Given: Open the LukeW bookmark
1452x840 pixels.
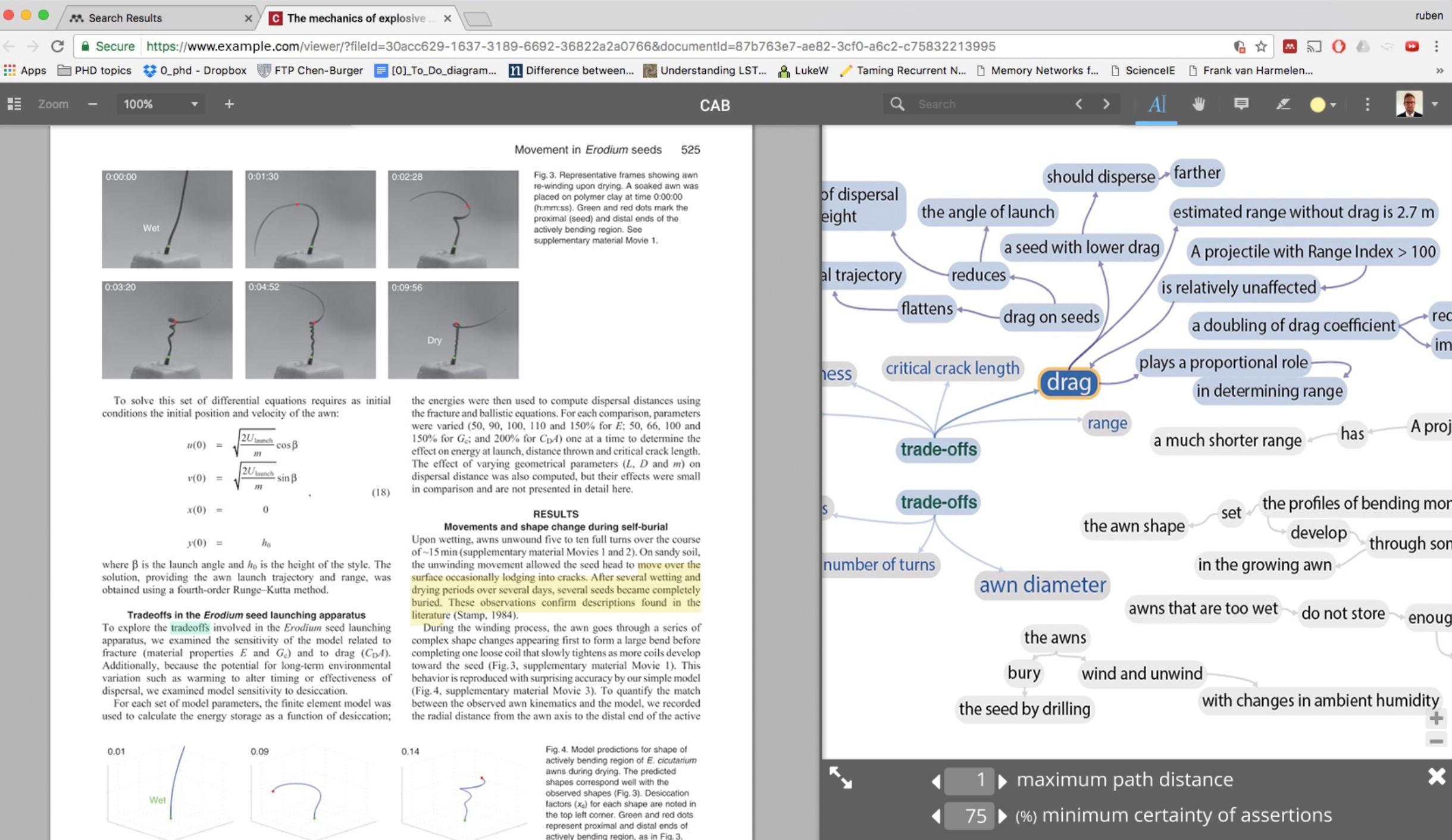Looking at the screenshot, I should point(803,70).
